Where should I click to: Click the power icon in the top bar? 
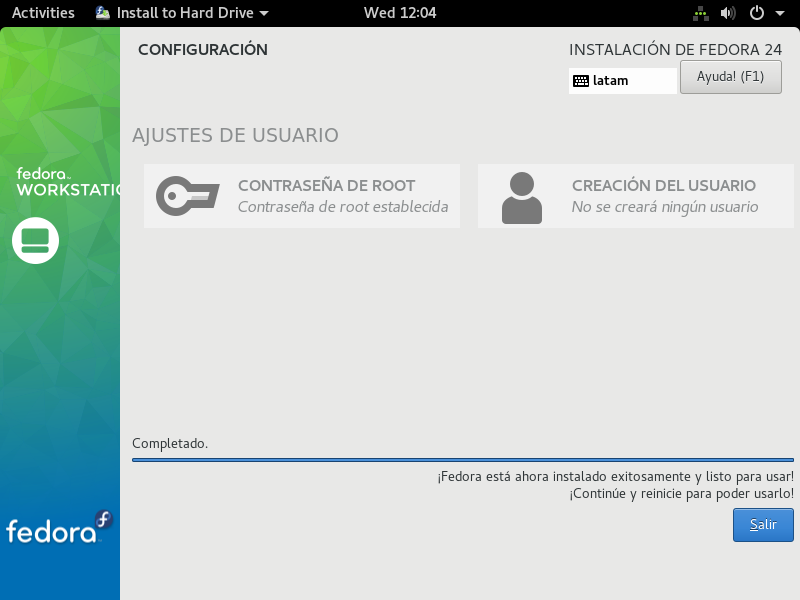coord(757,13)
